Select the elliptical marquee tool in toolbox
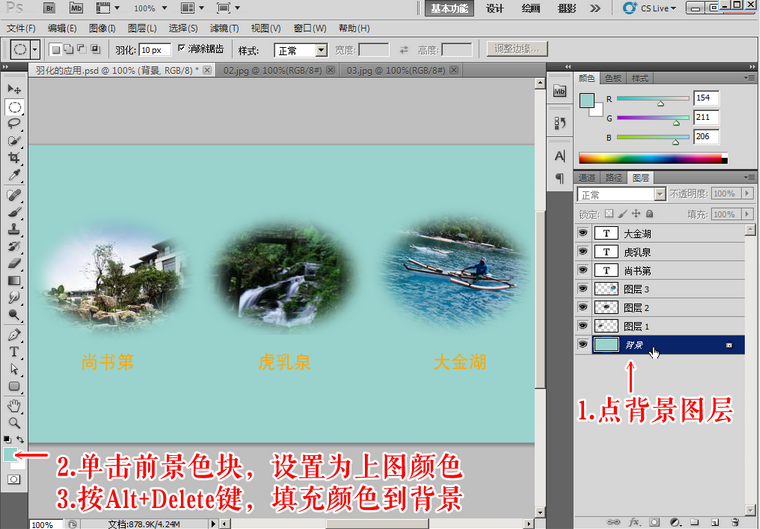Image resolution: width=760 pixels, height=529 pixels. pyautogui.click(x=15, y=107)
